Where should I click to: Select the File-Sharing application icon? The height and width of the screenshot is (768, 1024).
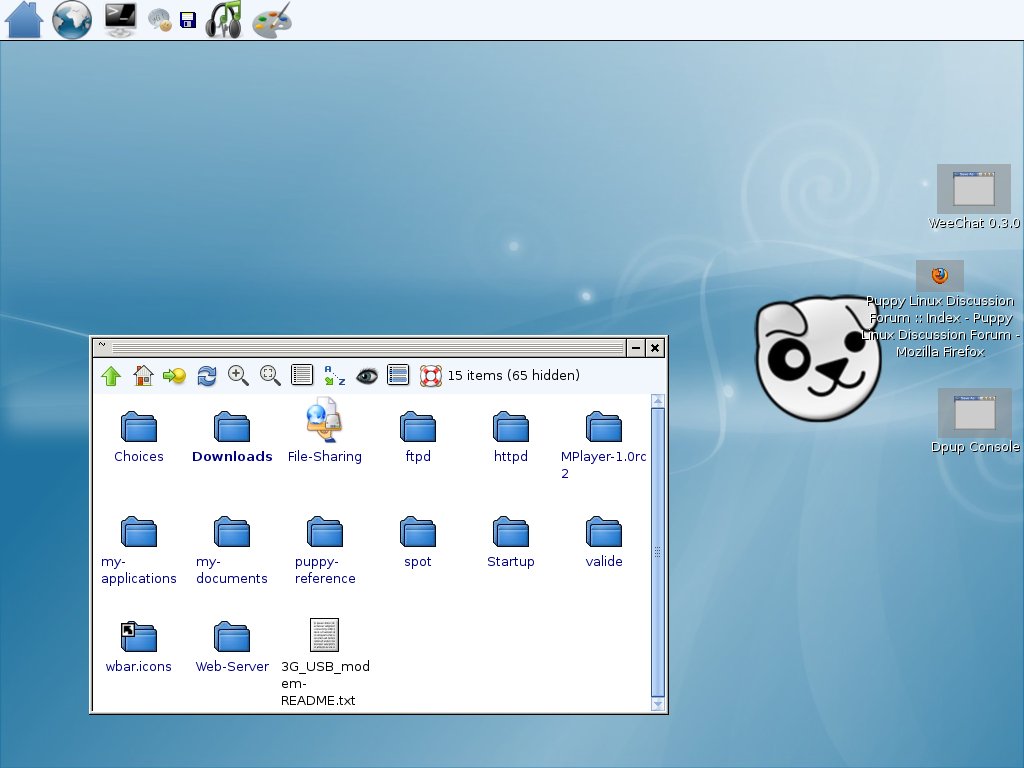click(325, 431)
